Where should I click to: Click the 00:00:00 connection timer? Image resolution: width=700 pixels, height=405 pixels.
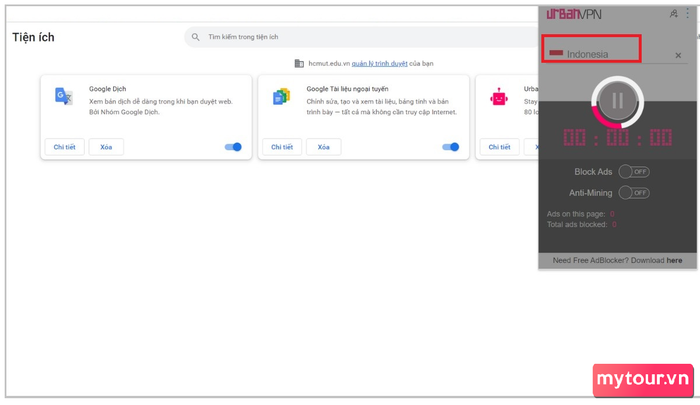617,138
